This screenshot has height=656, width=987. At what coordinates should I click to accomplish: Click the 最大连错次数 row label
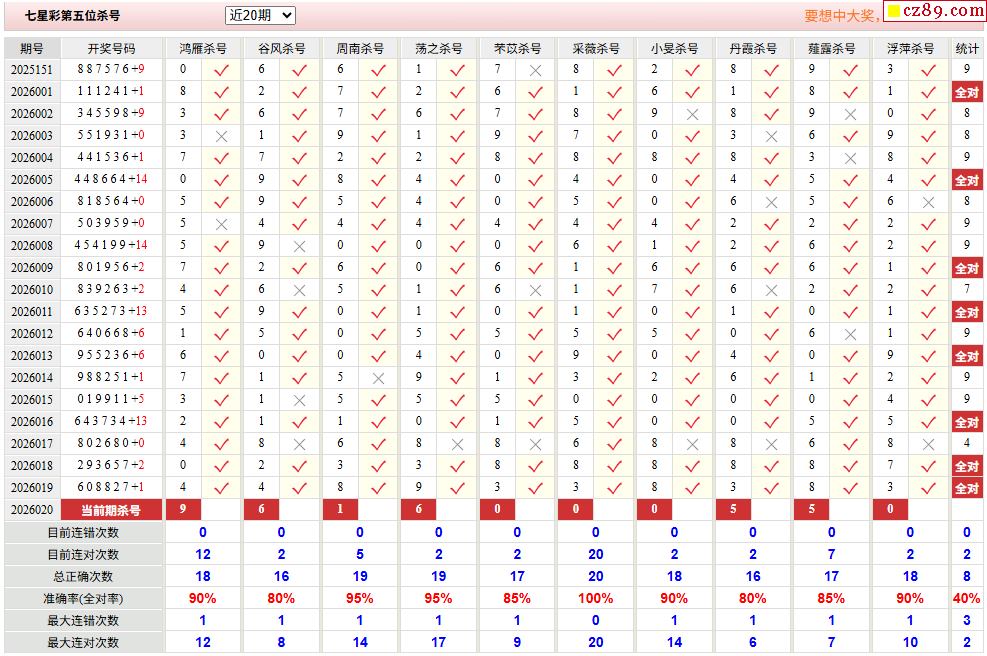coord(83,621)
